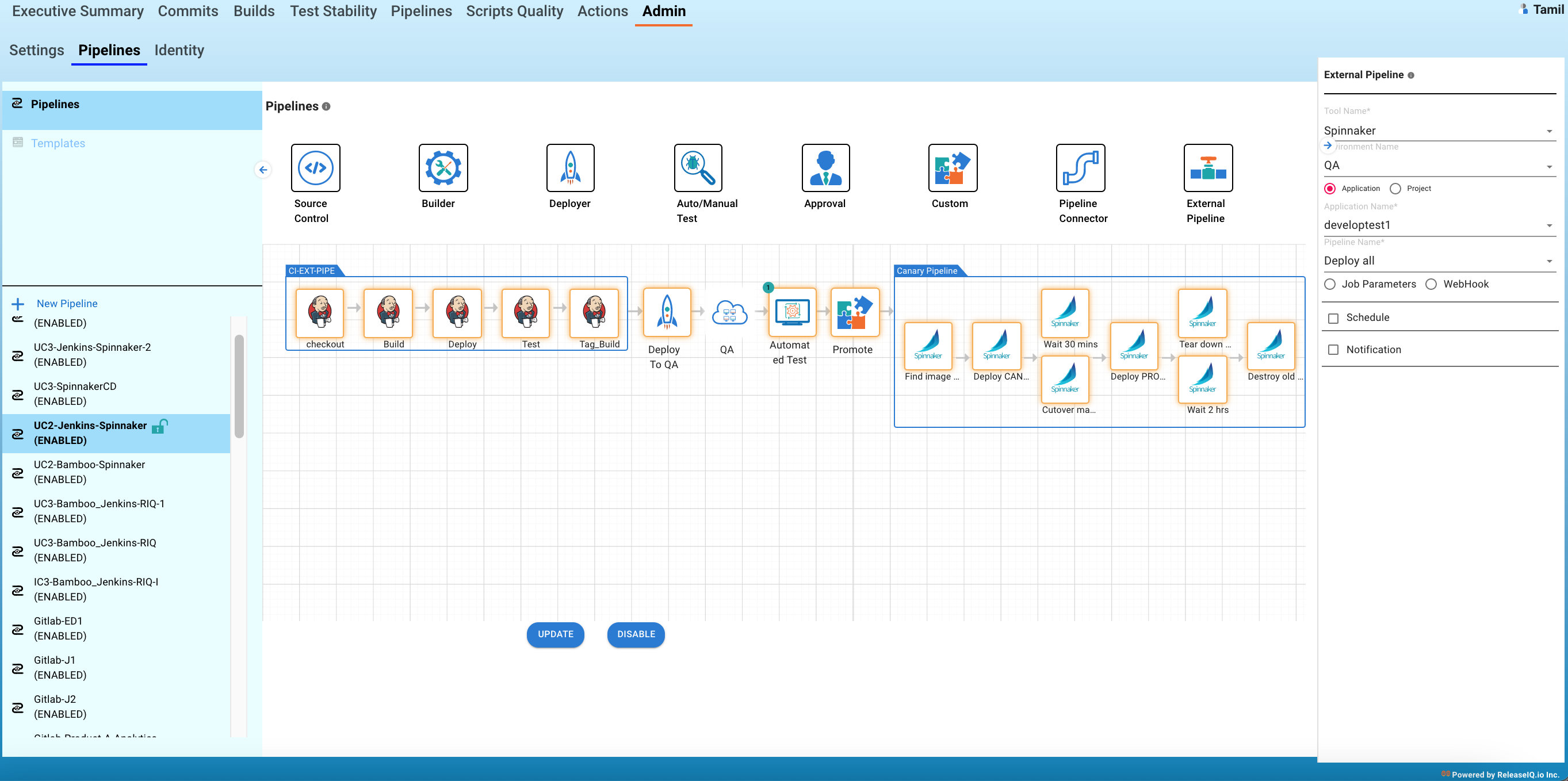Click the Approval person icon
Viewport: 1568px width, 781px height.
click(825, 167)
